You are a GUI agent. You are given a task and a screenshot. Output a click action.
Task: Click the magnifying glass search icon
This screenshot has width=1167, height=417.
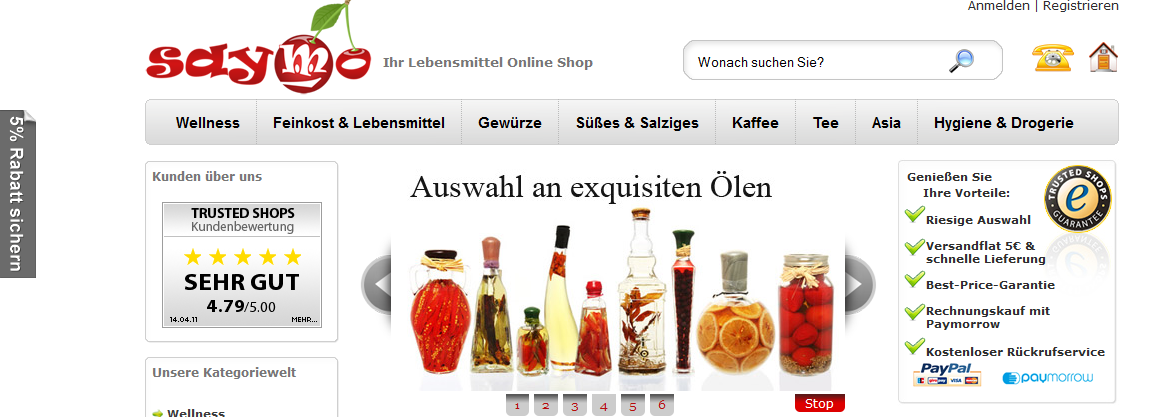[x=961, y=61]
